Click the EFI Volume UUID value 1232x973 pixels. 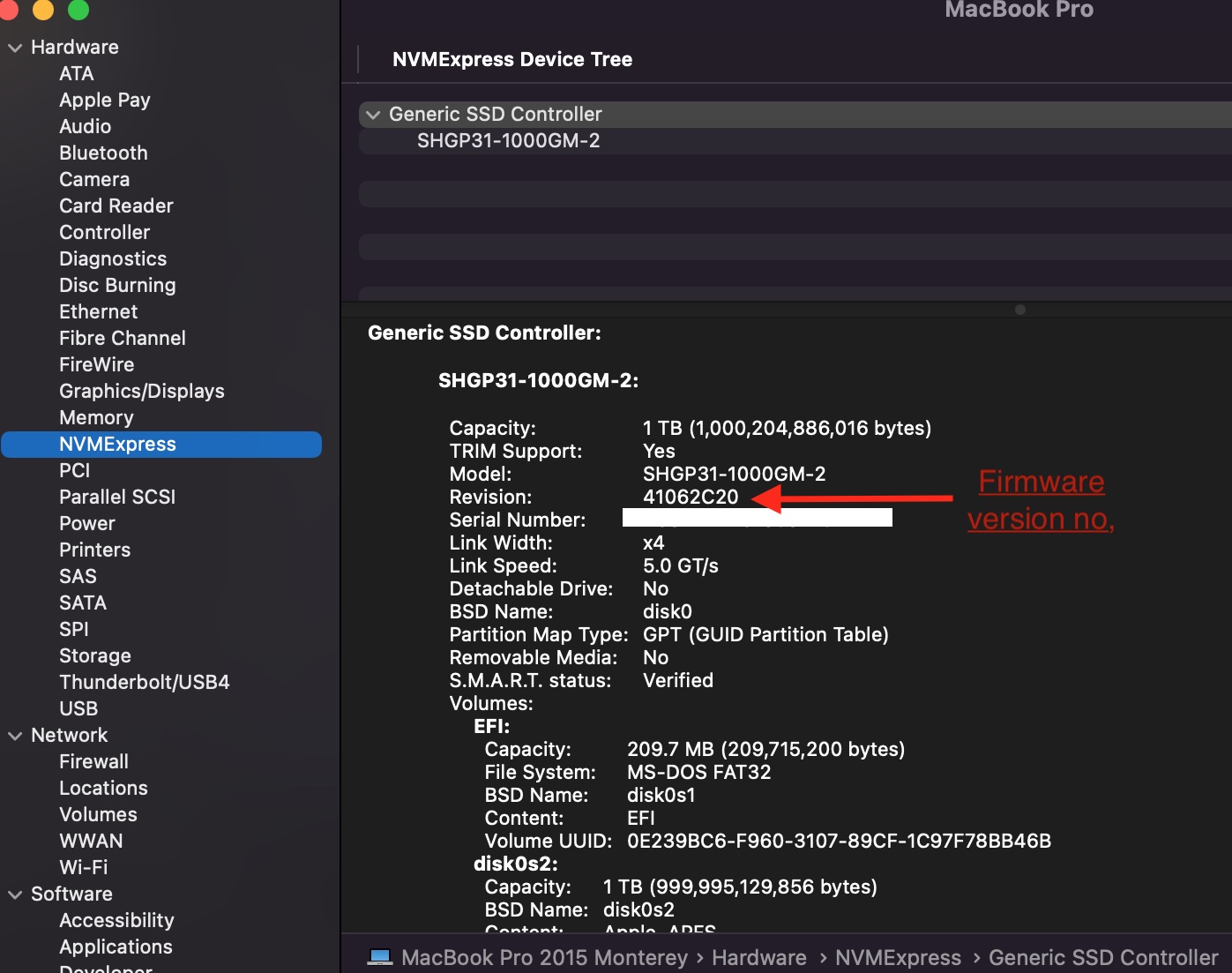tap(839, 842)
